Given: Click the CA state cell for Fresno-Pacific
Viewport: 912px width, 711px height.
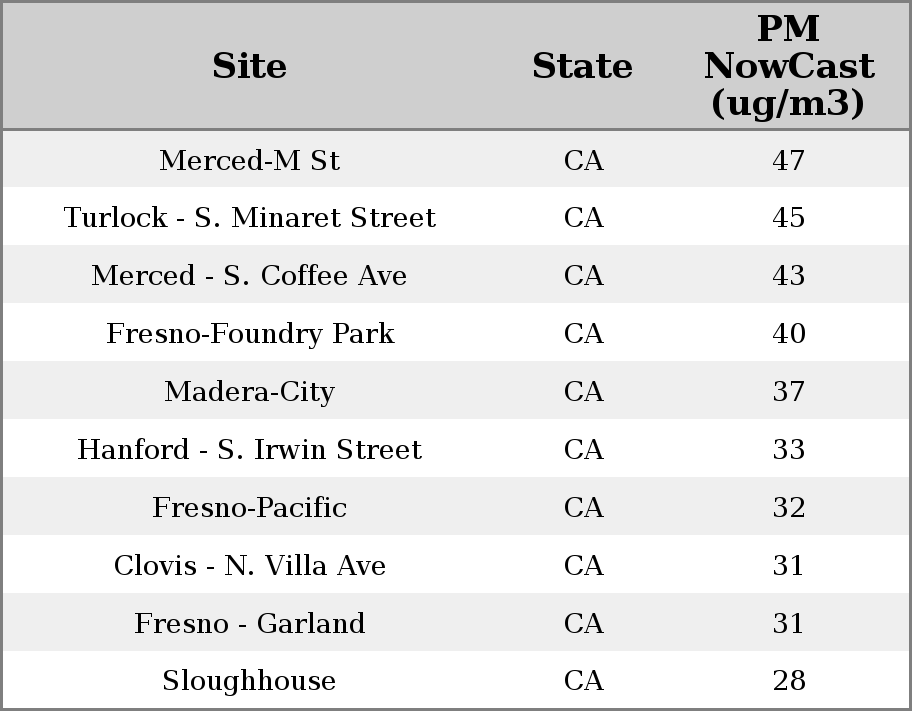Looking at the screenshot, I should (x=583, y=507).
